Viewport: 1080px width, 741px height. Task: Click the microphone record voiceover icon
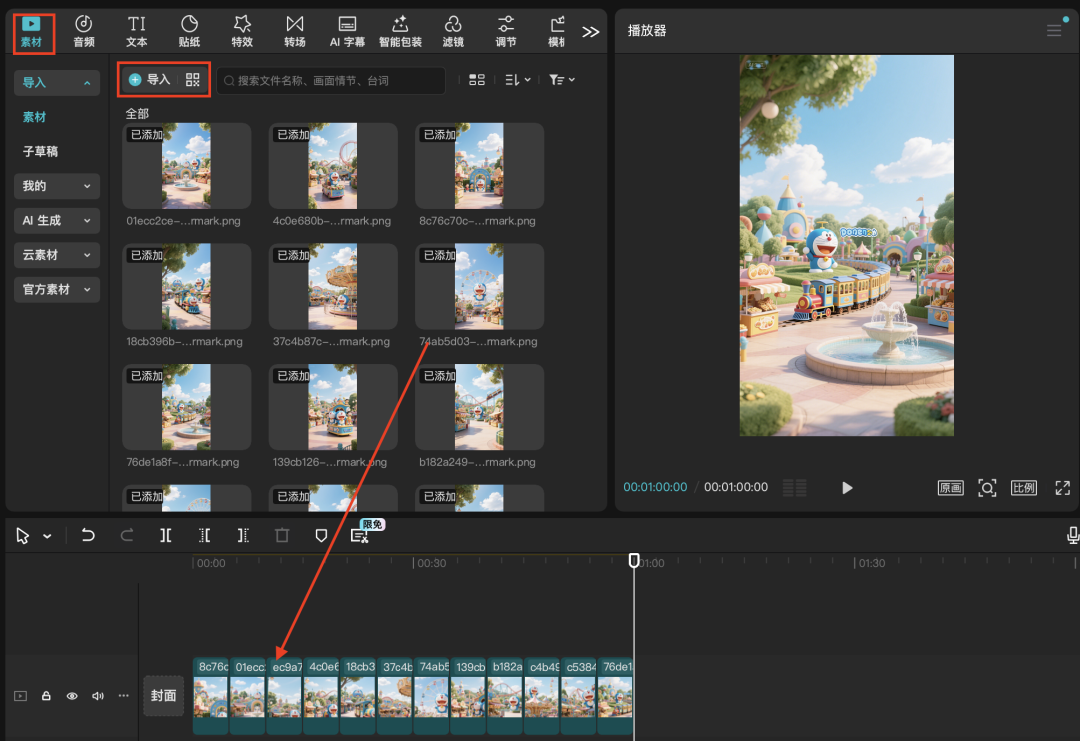[x=1072, y=536]
